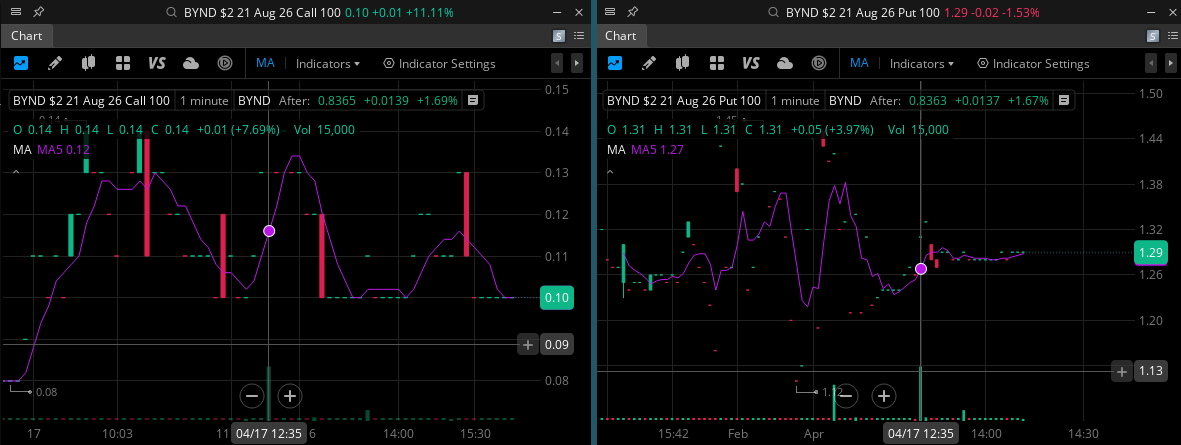Switch to candlestick style in Put chart
This screenshot has height=445, width=1181.
683,63
